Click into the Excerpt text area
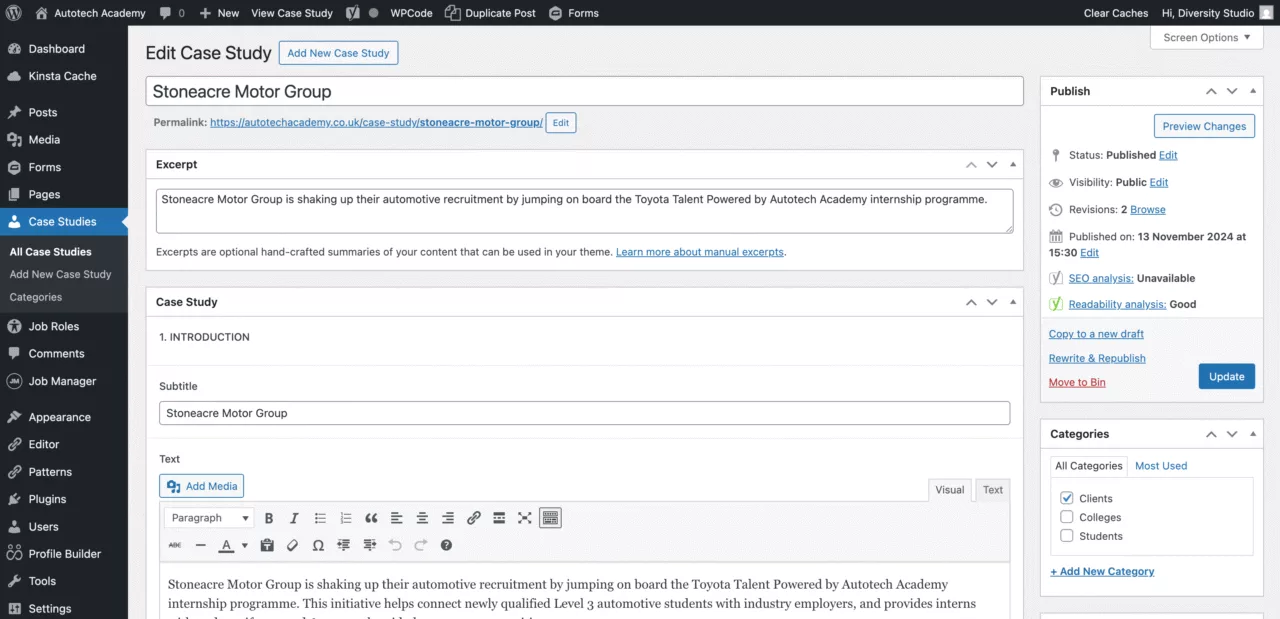Screen dimensions: 1280x619 pyautogui.click(x=585, y=211)
